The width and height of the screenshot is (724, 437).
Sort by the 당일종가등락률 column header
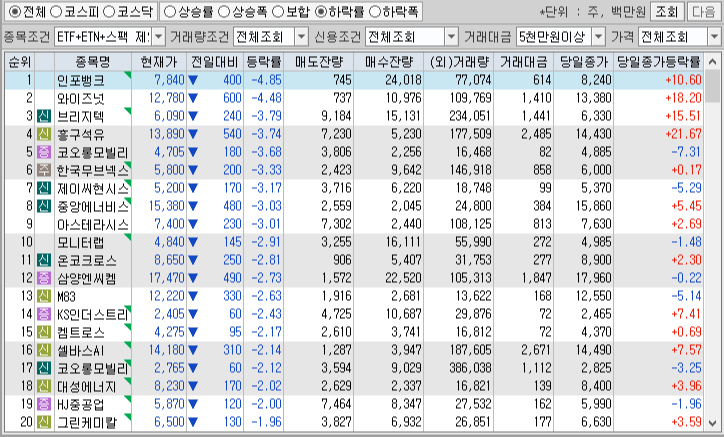(x=659, y=61)
